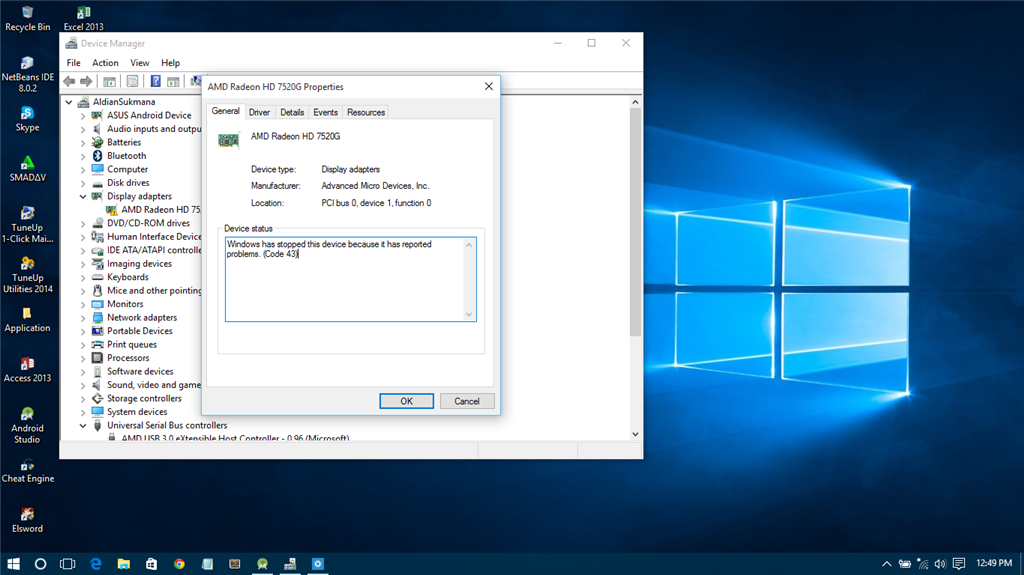
Task: Click OK in the Properties dialog
Action: point(406,401)
